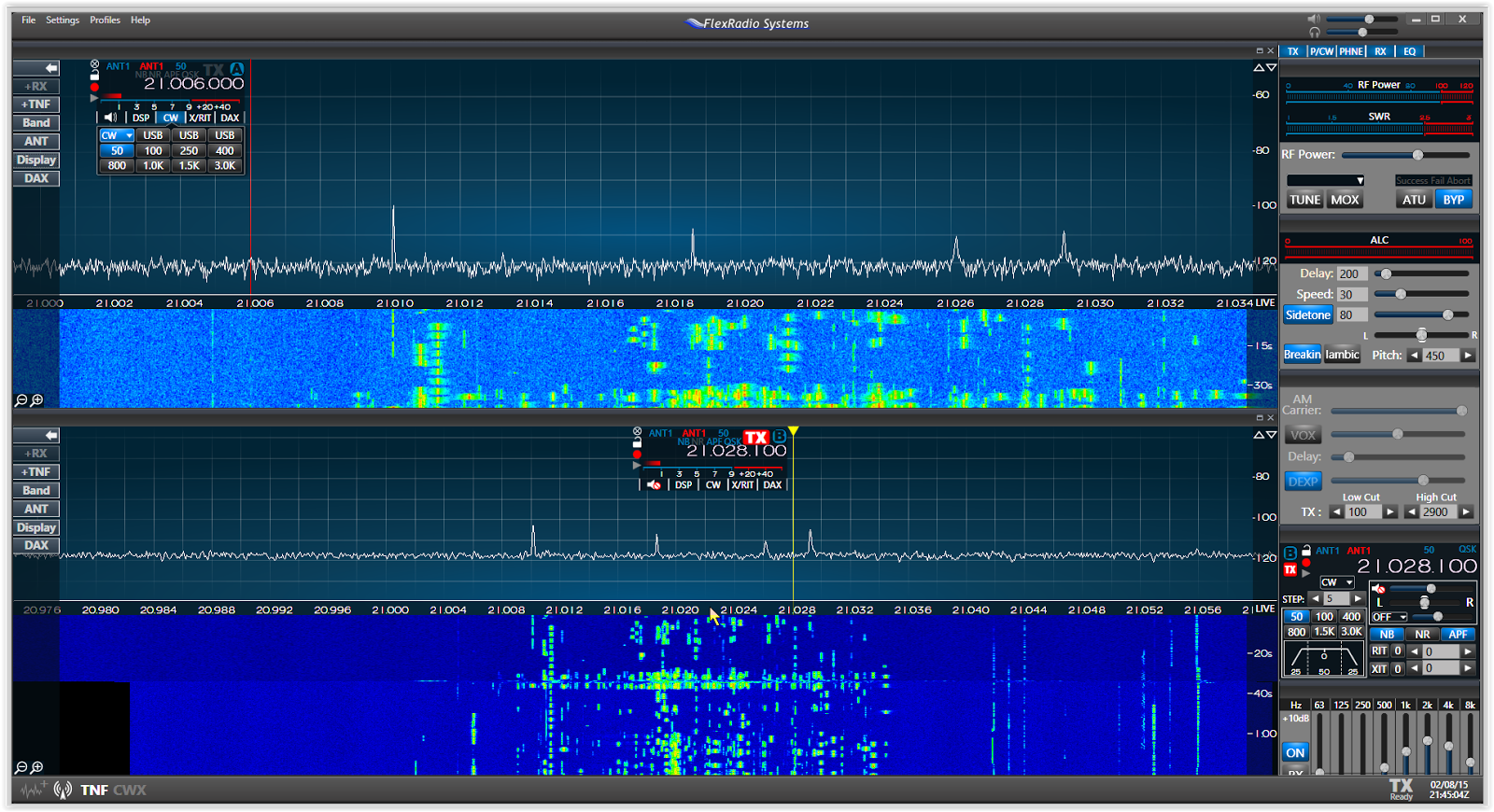
Task: Close slice B with the circled X icon
Action: [637, 432]
